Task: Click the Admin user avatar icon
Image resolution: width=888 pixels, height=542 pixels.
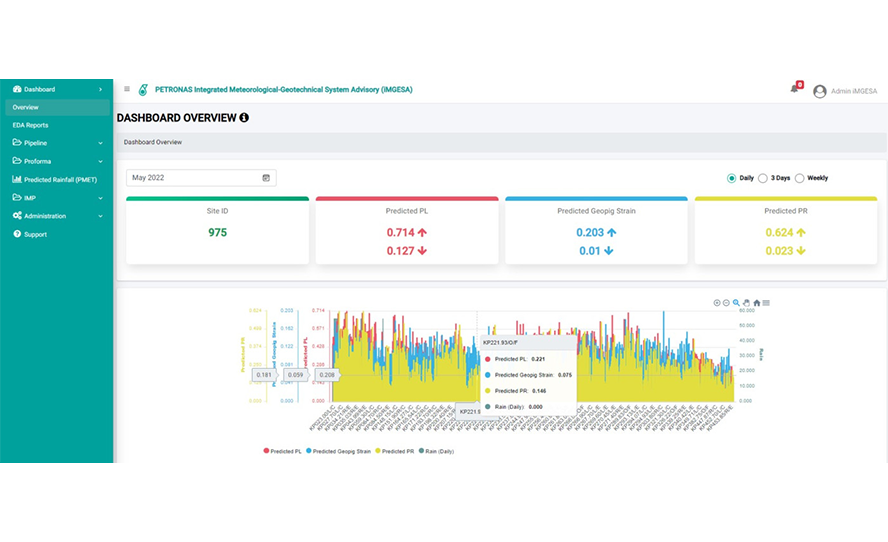Action: (819, 91)
